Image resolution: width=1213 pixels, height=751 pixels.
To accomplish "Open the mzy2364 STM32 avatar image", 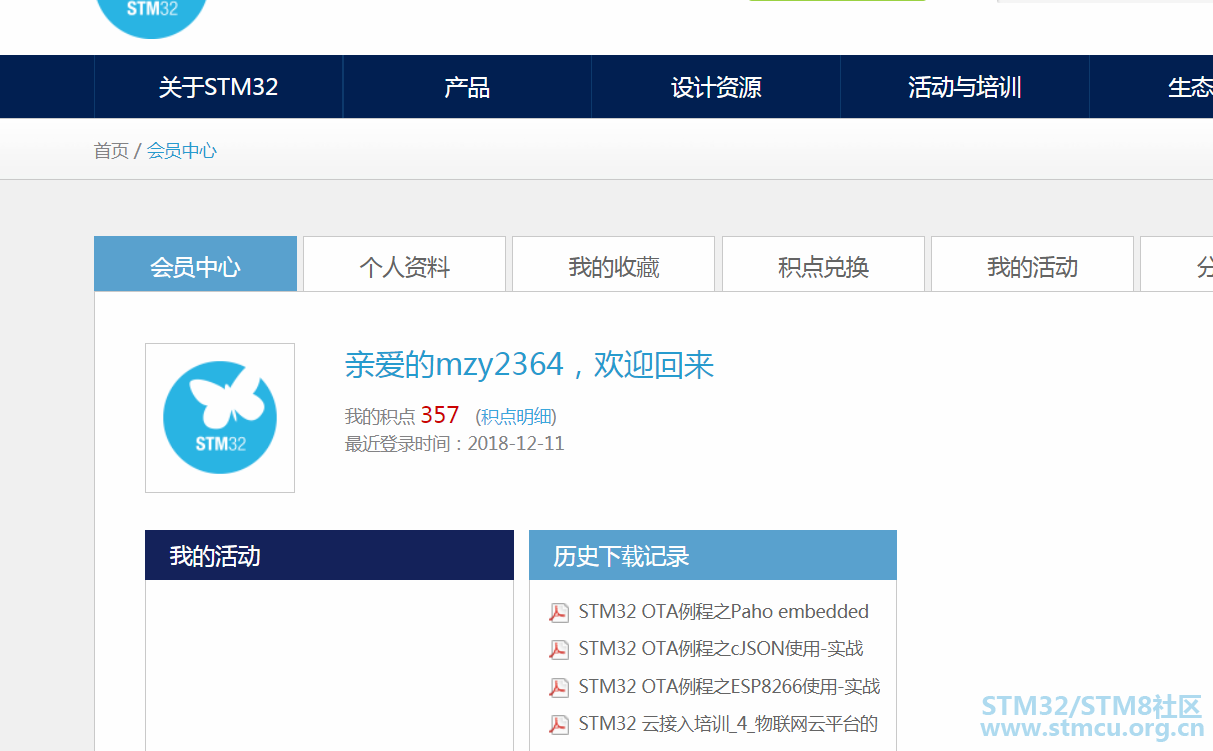I will (x=220, y=418).
